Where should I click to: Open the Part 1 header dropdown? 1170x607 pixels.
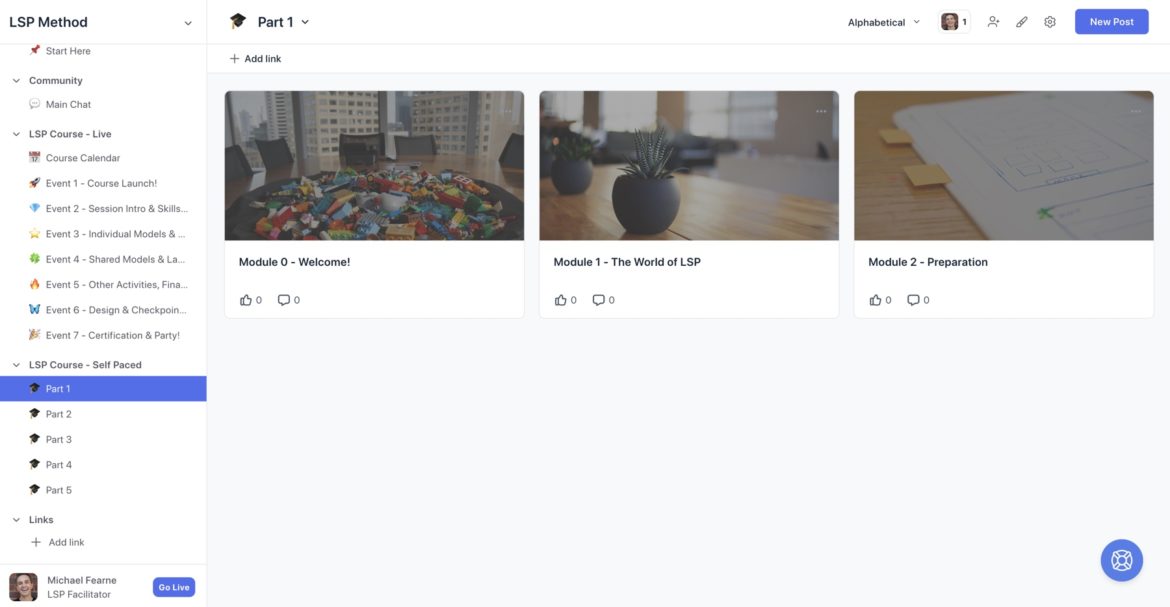pos(304,22)
